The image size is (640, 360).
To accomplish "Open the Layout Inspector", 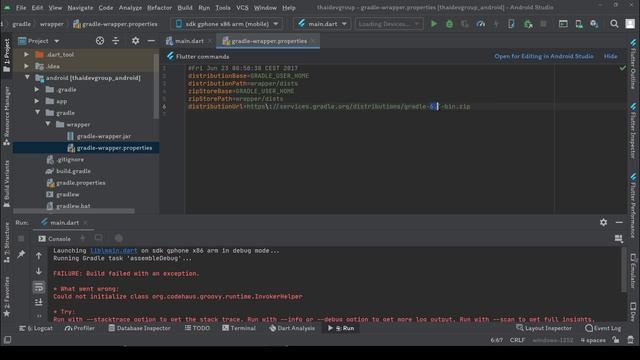I will (544, 328).
